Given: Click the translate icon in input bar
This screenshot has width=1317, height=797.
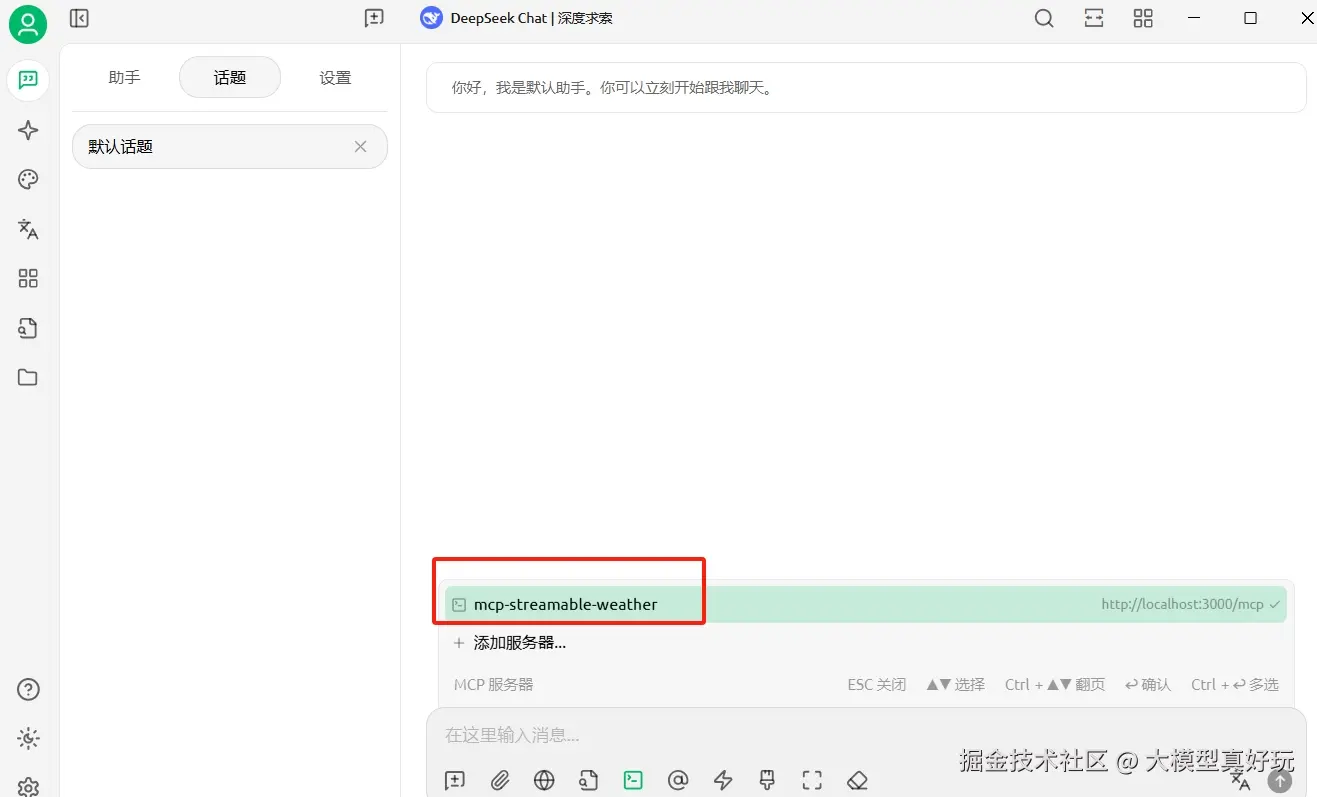Looking at the screenshot, I should point(1240,781).
